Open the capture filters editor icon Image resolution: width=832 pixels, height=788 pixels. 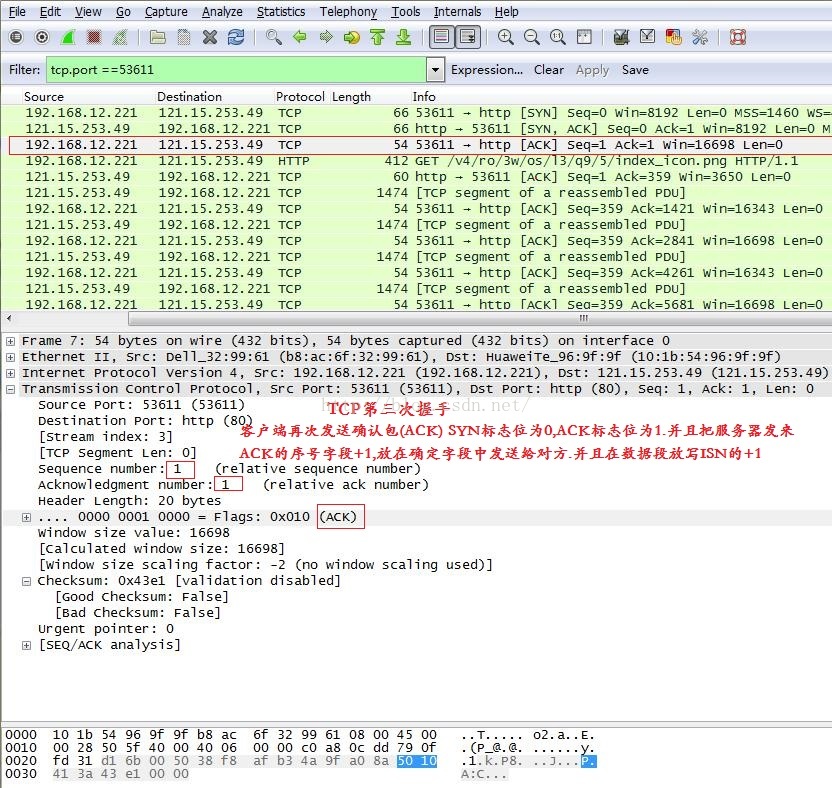[x=621, y=37]
